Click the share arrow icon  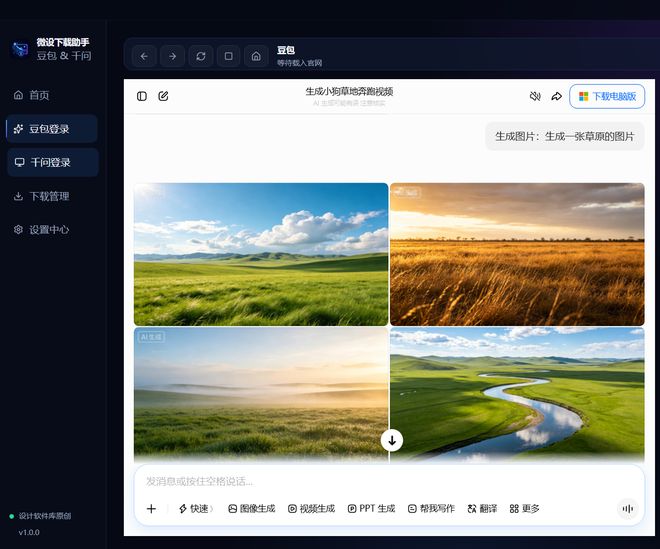(x=556, y=96)
